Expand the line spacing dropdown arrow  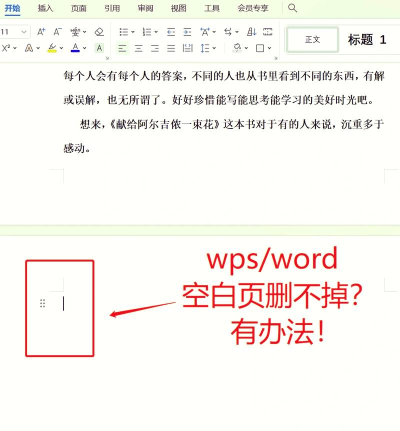pyautogui.click(x=214, y=48)
